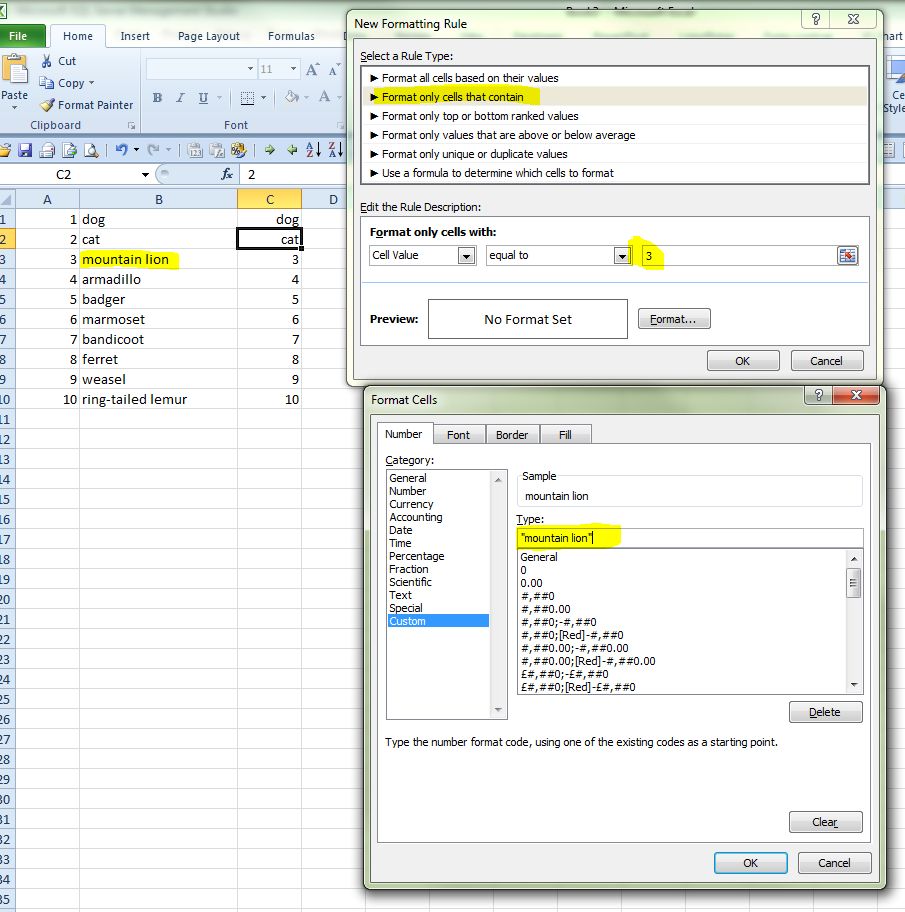
Task: Click the Paste Values (123) icon
Action: 195,151
